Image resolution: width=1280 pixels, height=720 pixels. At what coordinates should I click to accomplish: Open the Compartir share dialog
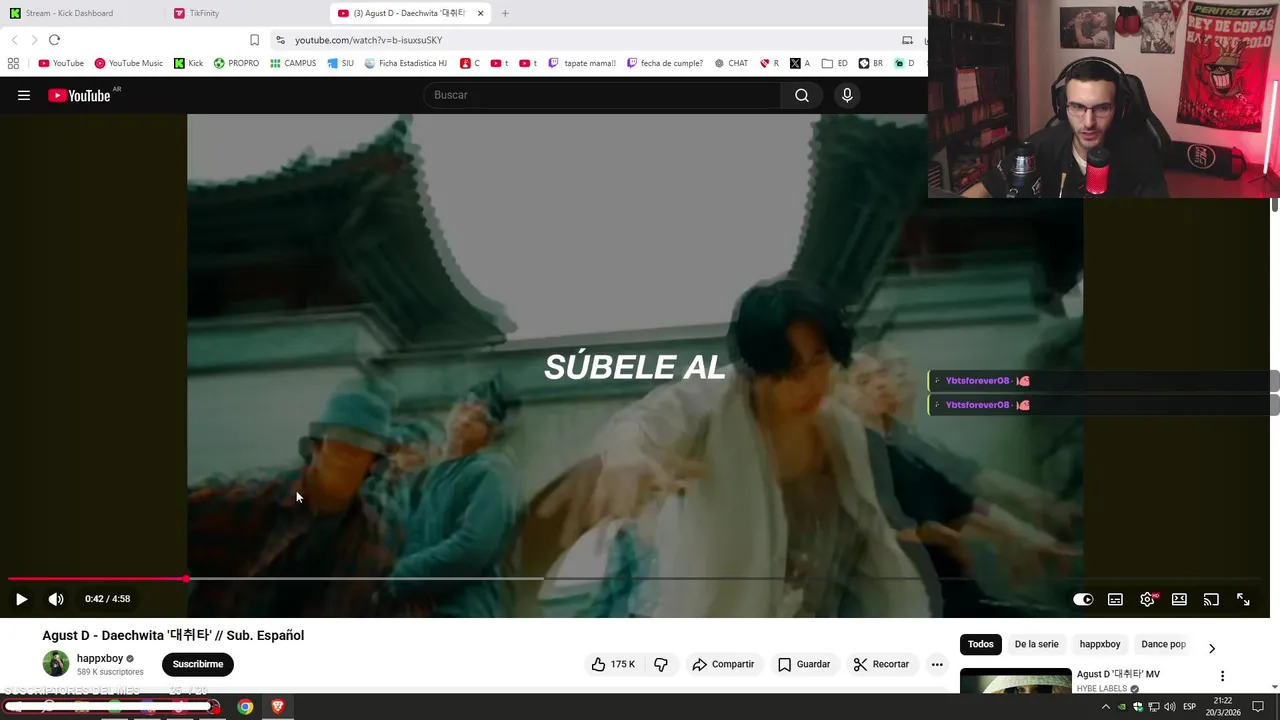click(x=723, y=664)
